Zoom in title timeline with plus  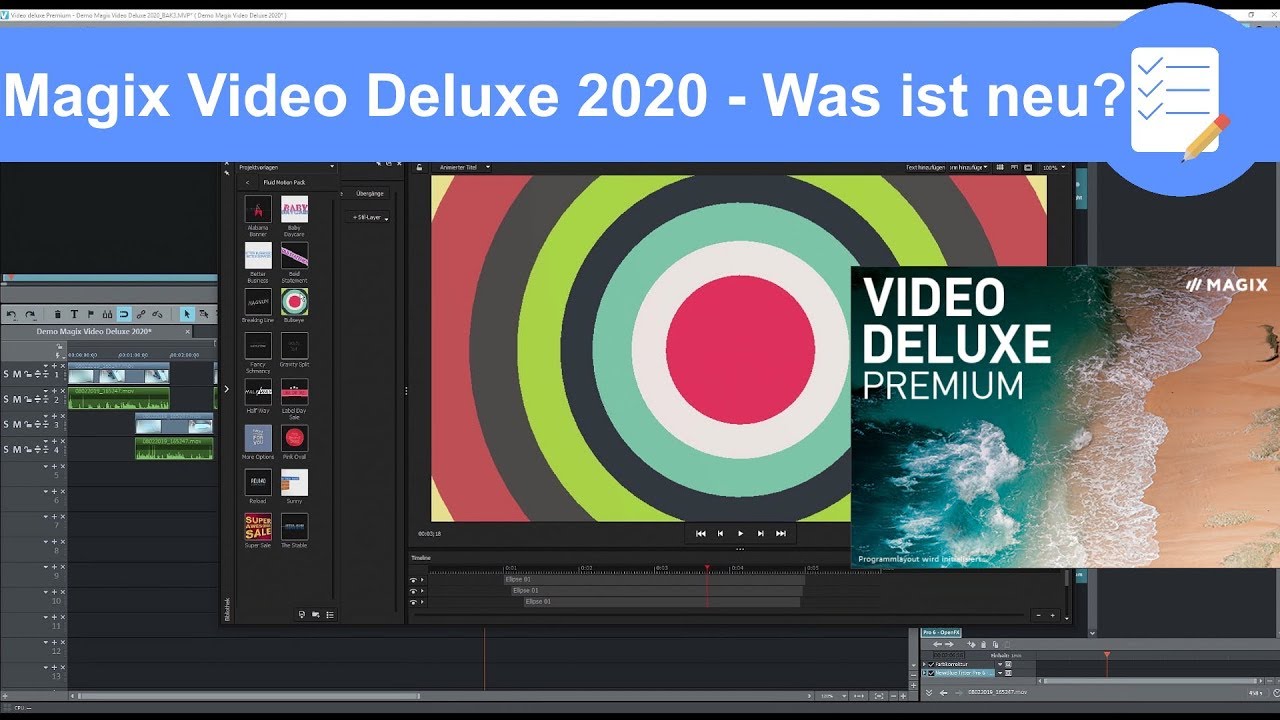point(1052,615)
